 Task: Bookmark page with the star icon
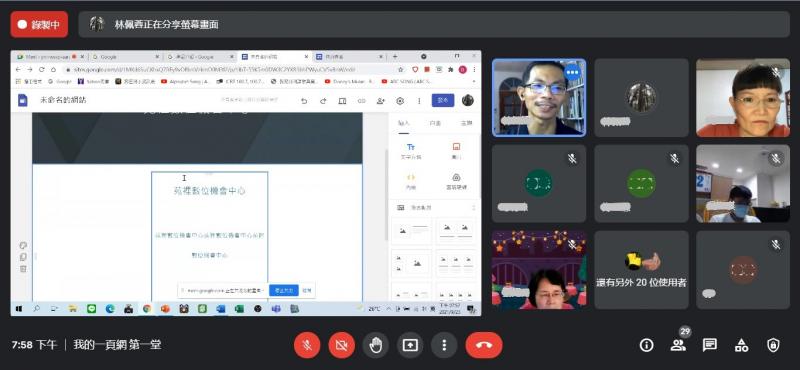point(402,69)
